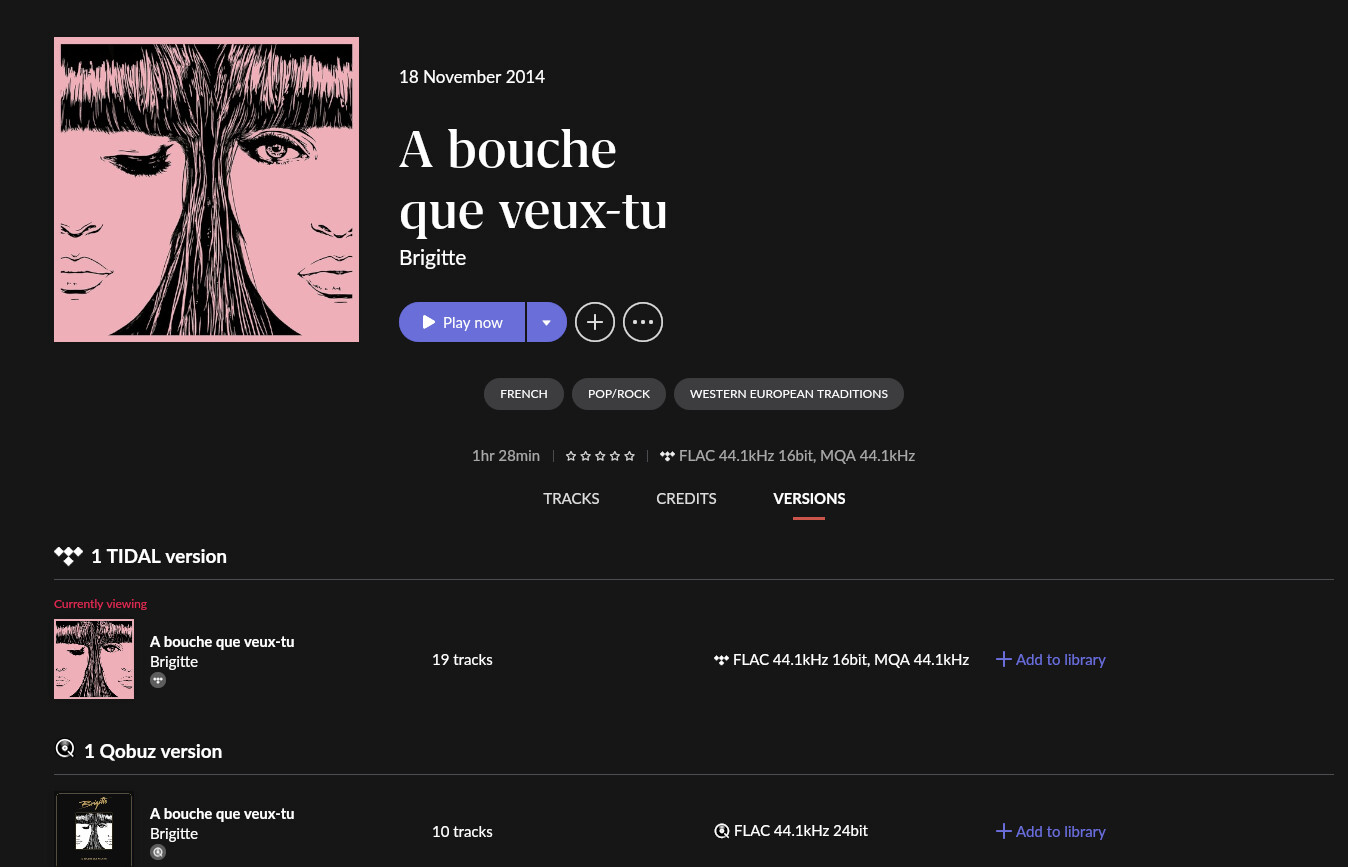Screen dimensions: 1348x867
Task: Click the '1 TIDAL version' heading
Action: tap(159, 556)
